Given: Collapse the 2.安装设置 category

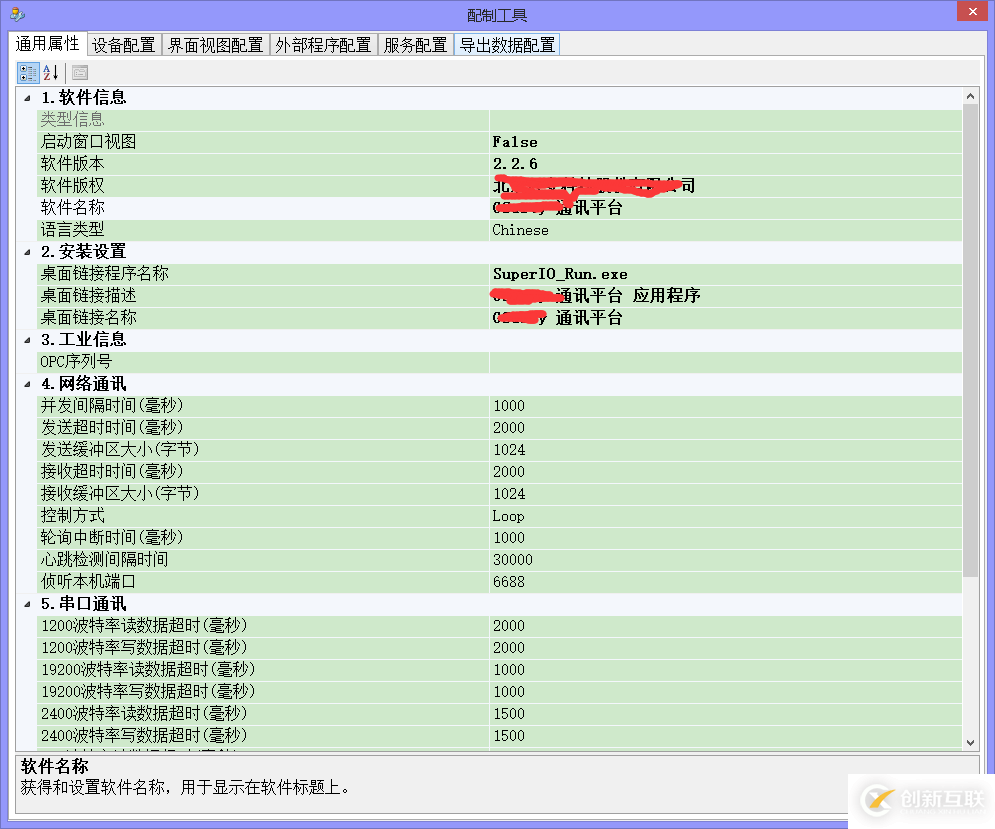Looking at the screenshot, I should 27,252.
